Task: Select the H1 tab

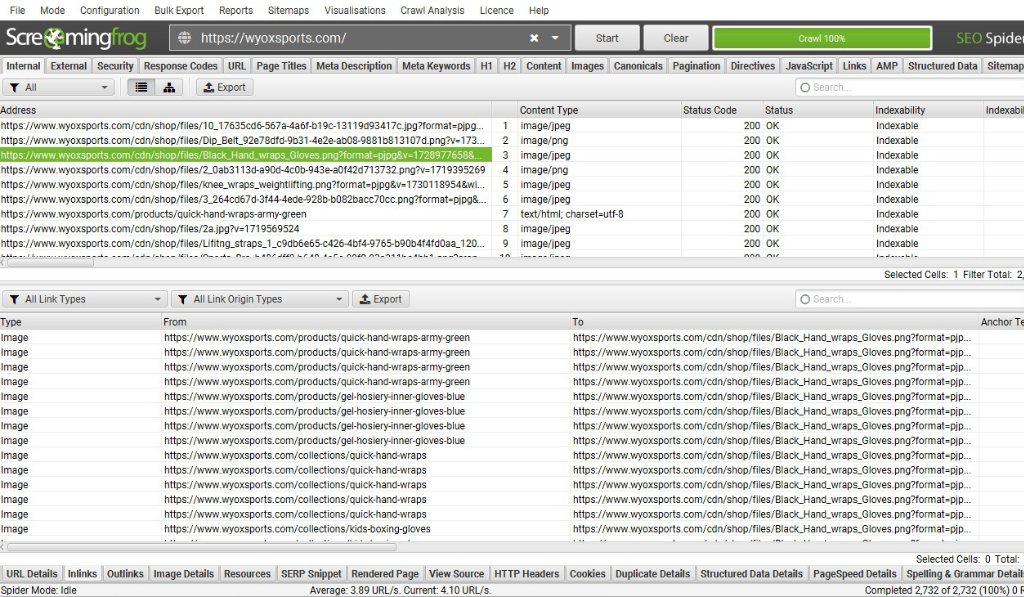Action: point(487,66)
